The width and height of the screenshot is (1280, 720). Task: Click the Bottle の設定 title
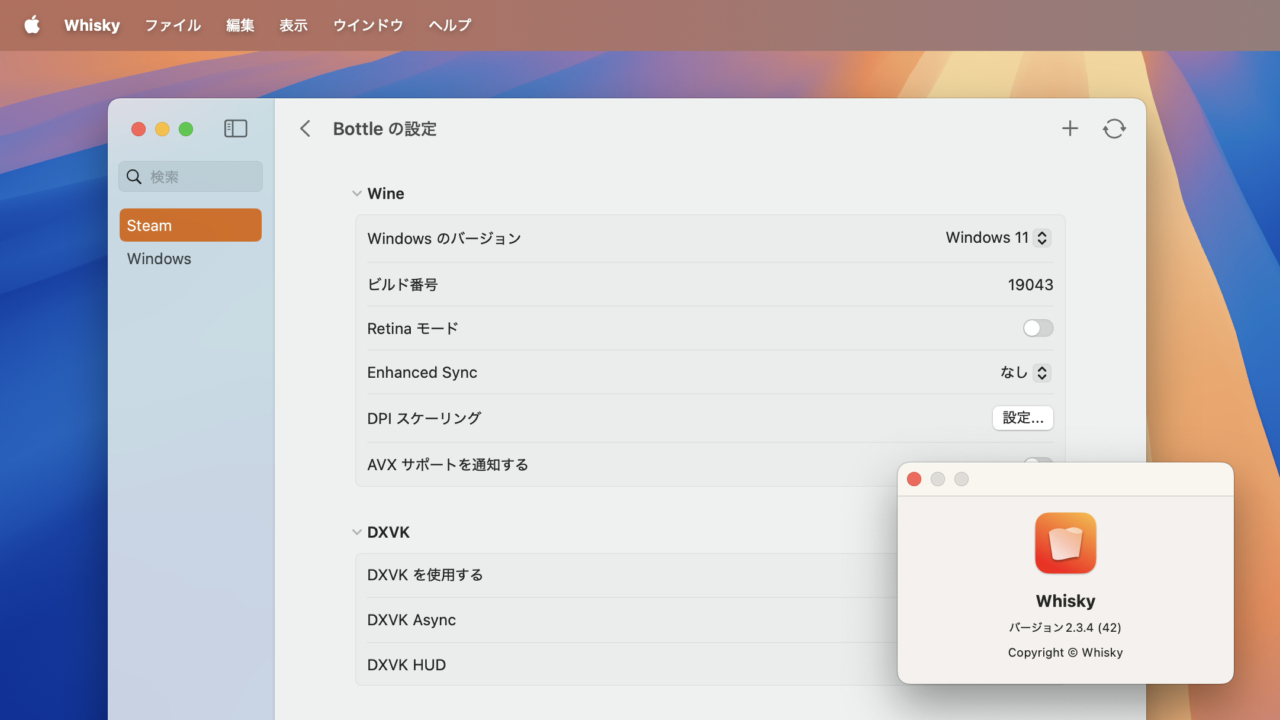tap(385, 129)
